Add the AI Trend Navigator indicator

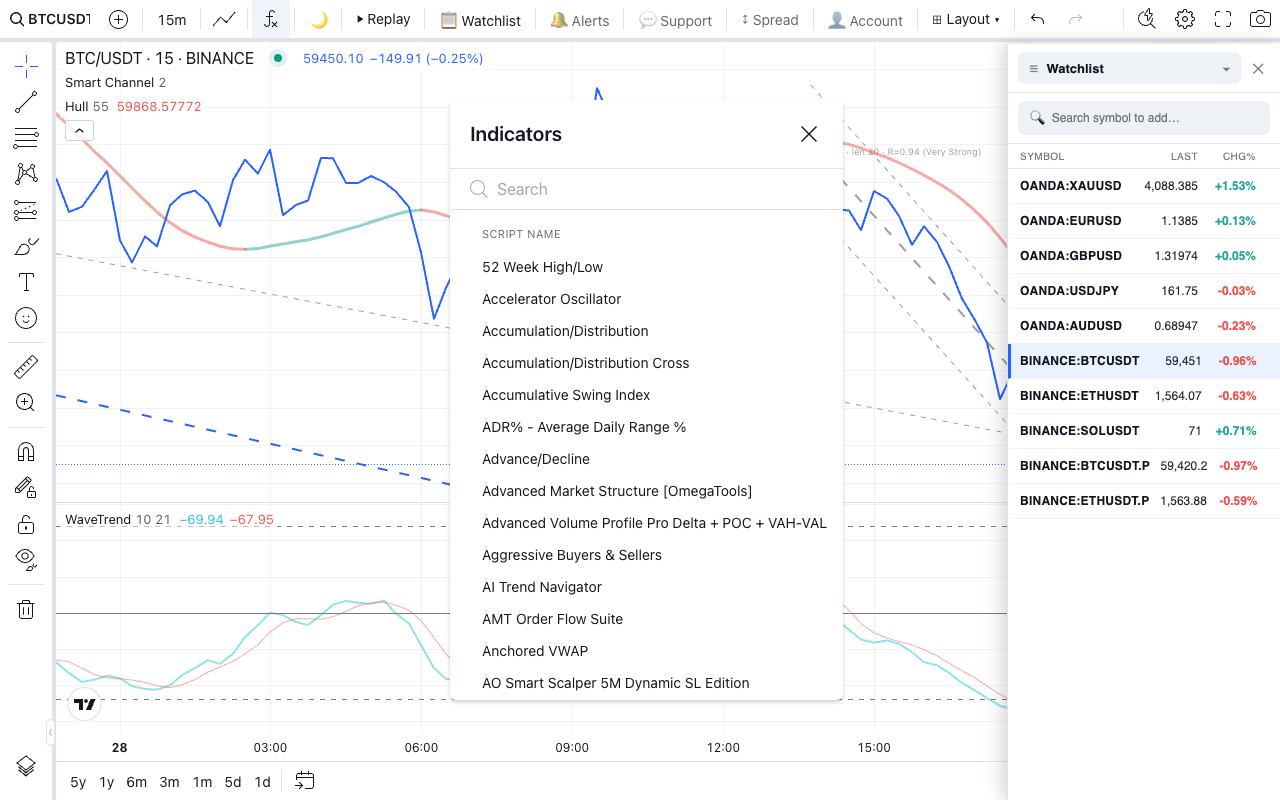[646, 587]
